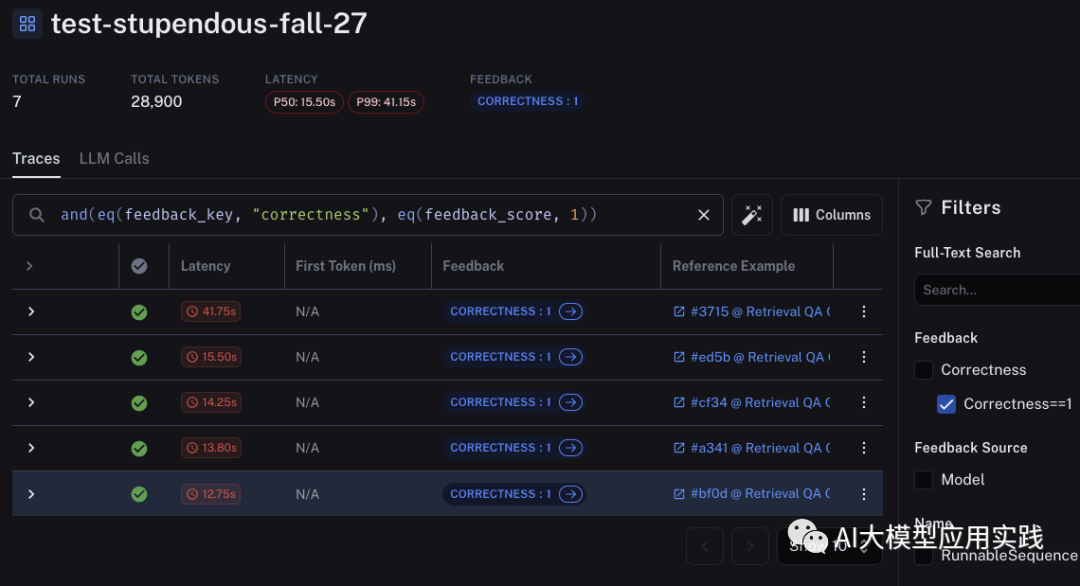Expand all rows via header chevron
1080x586 pixels.
click(x=30, y=266)
